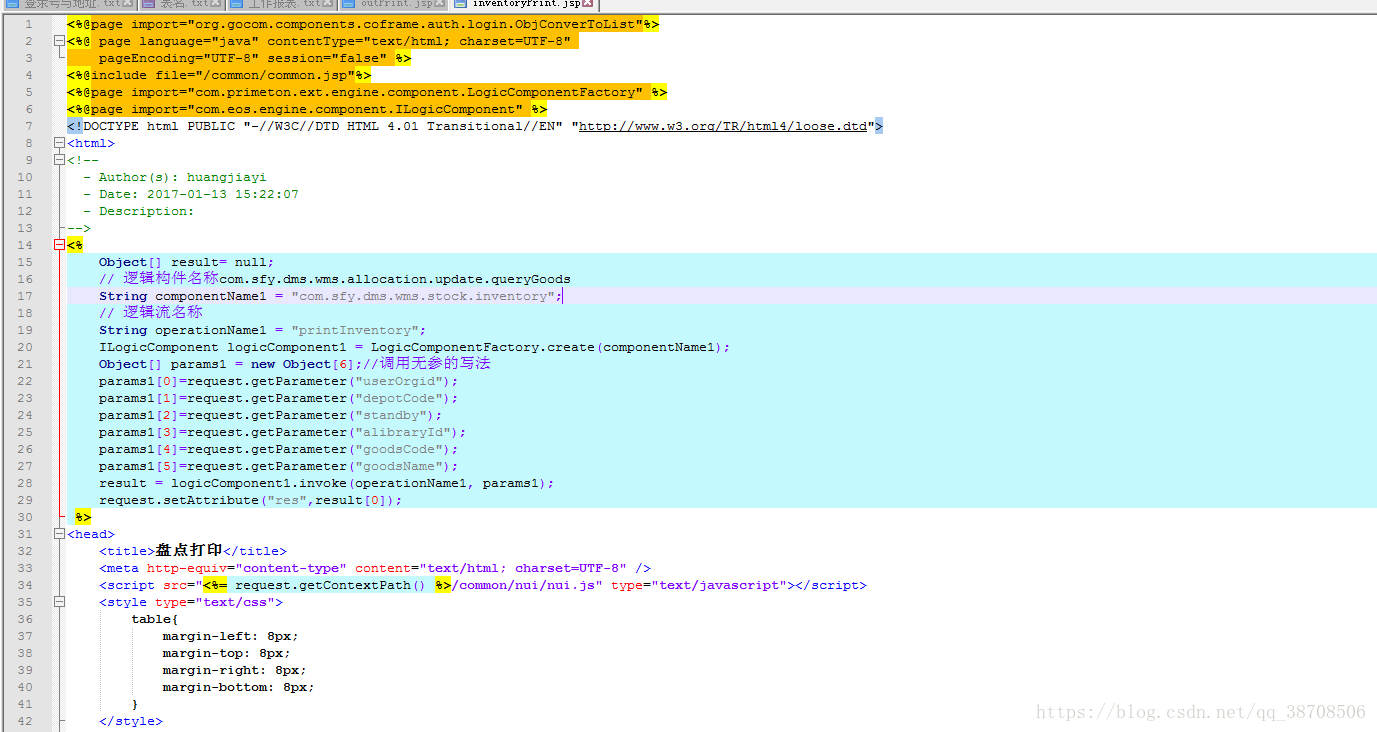Viewport: 1377px width, 732px height.
Task: Click the 盘点打印 title text
Action: pos(189,551)
